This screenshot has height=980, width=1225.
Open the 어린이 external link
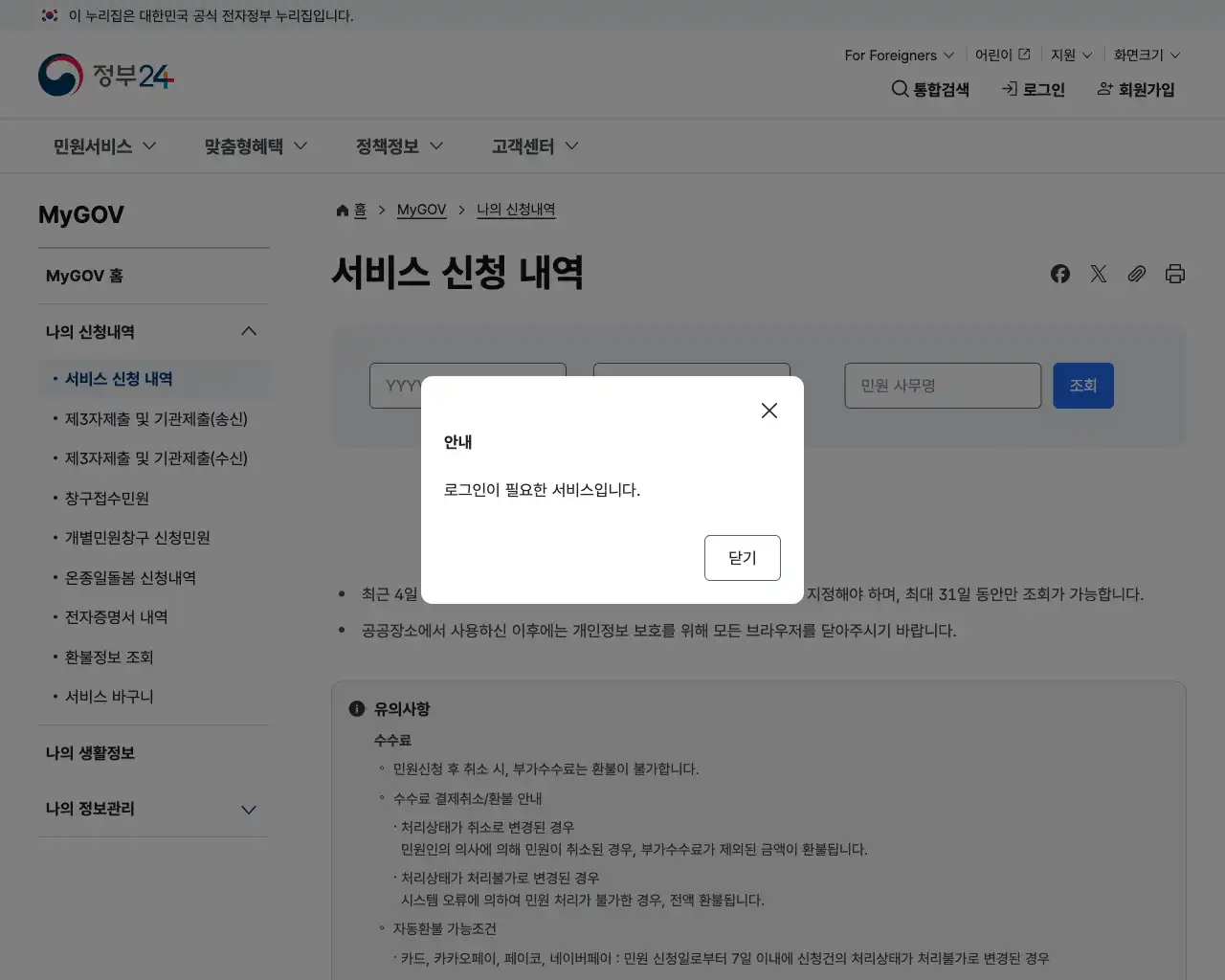[x=1003, y=56]
